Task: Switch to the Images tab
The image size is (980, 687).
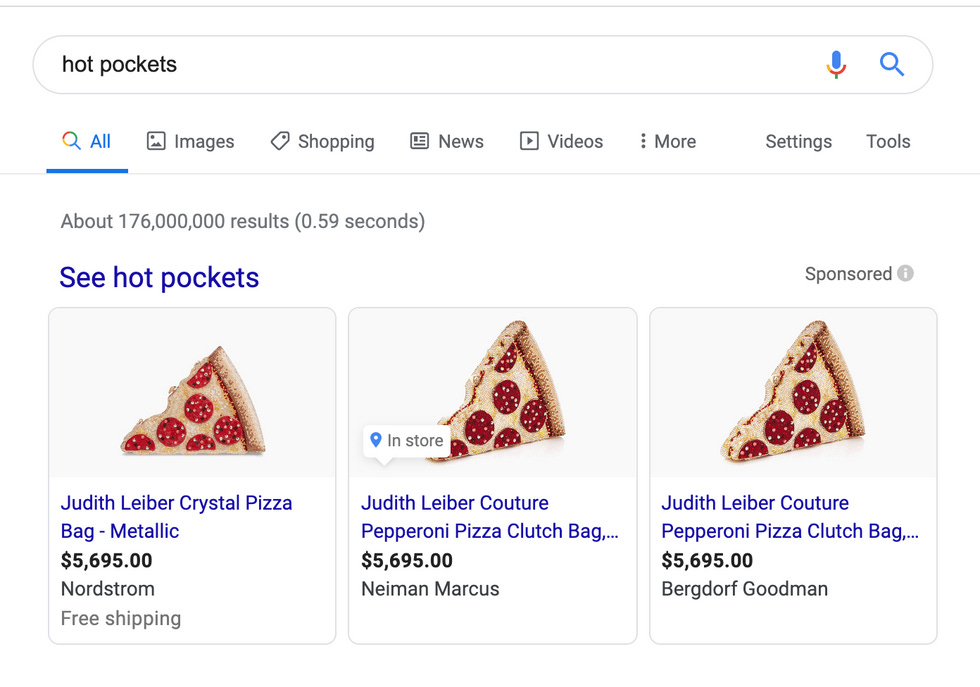Action: coord(191,141)
